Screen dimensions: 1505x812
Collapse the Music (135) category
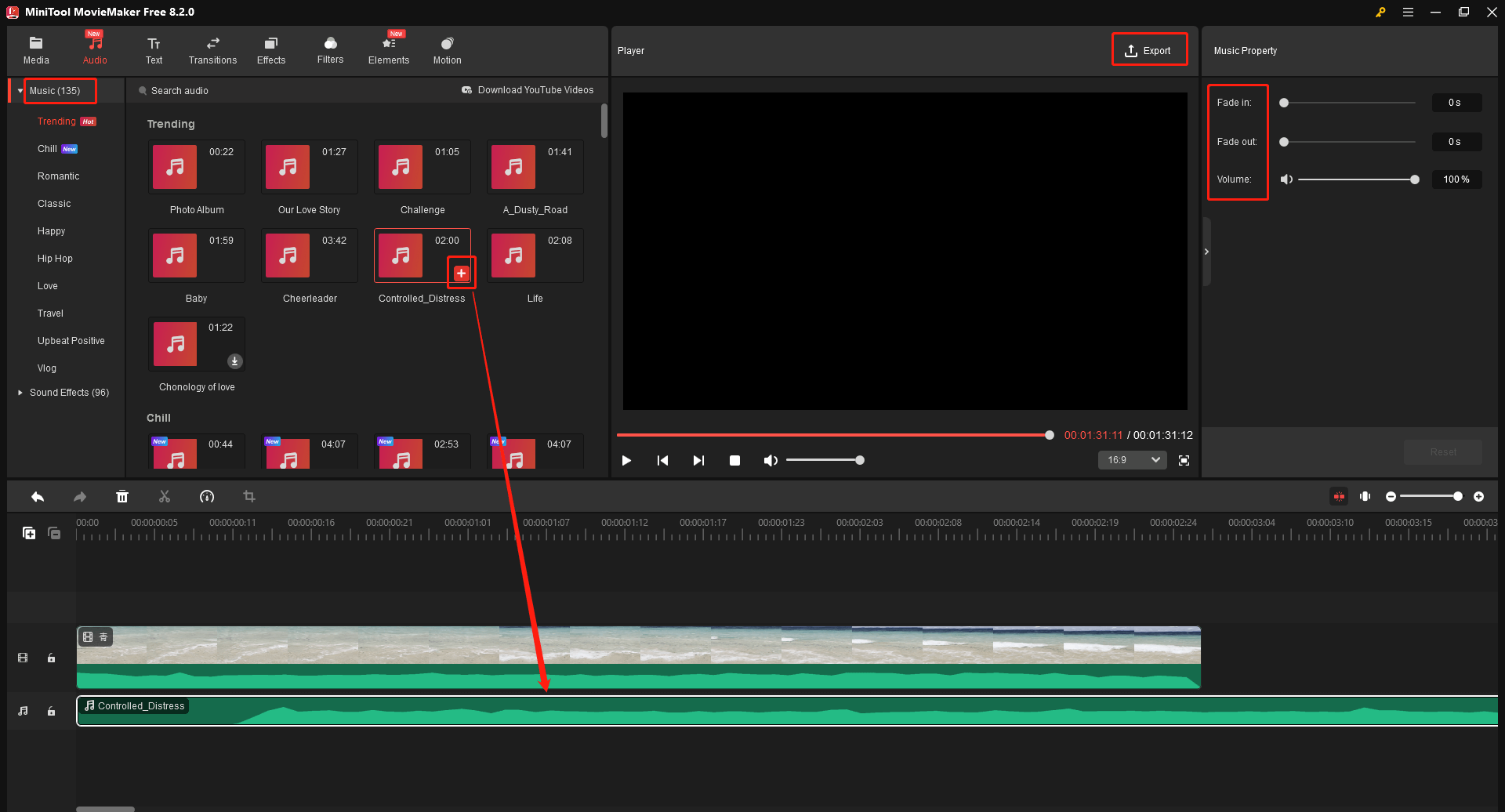coord(20,91)
